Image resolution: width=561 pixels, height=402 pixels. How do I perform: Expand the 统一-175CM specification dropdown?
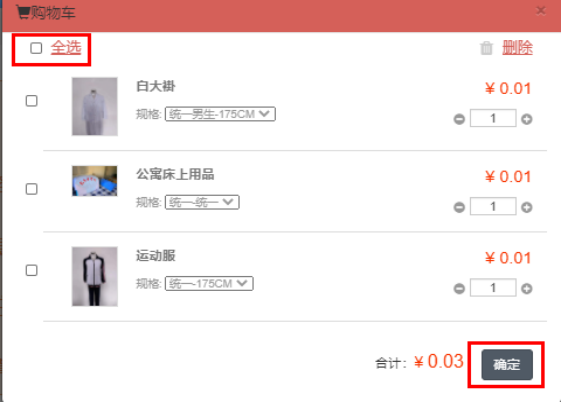pos(209,284)
